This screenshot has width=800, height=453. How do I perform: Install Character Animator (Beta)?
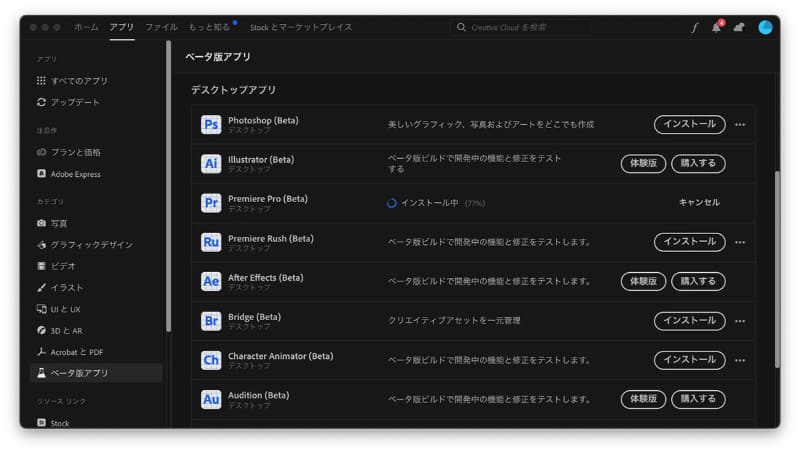click(689, 360)
